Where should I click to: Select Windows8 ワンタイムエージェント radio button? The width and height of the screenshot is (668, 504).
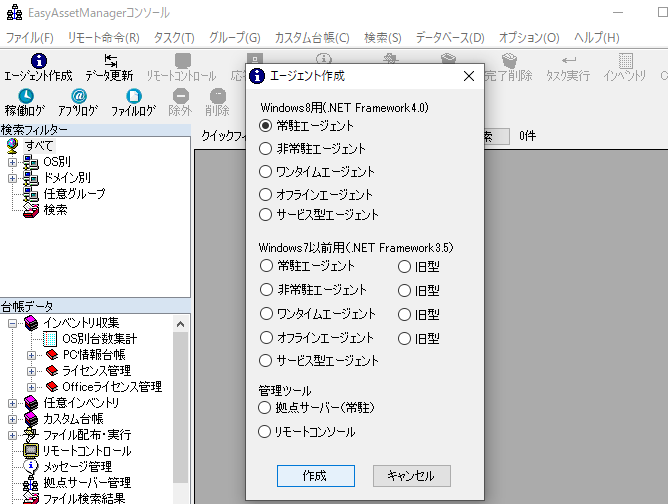click(265, 172)
